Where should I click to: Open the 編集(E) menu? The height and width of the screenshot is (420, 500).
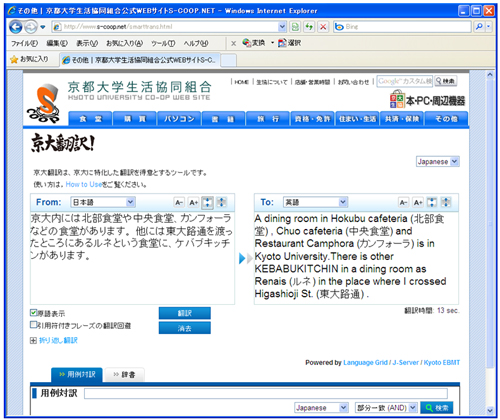(x=57, y=43)
